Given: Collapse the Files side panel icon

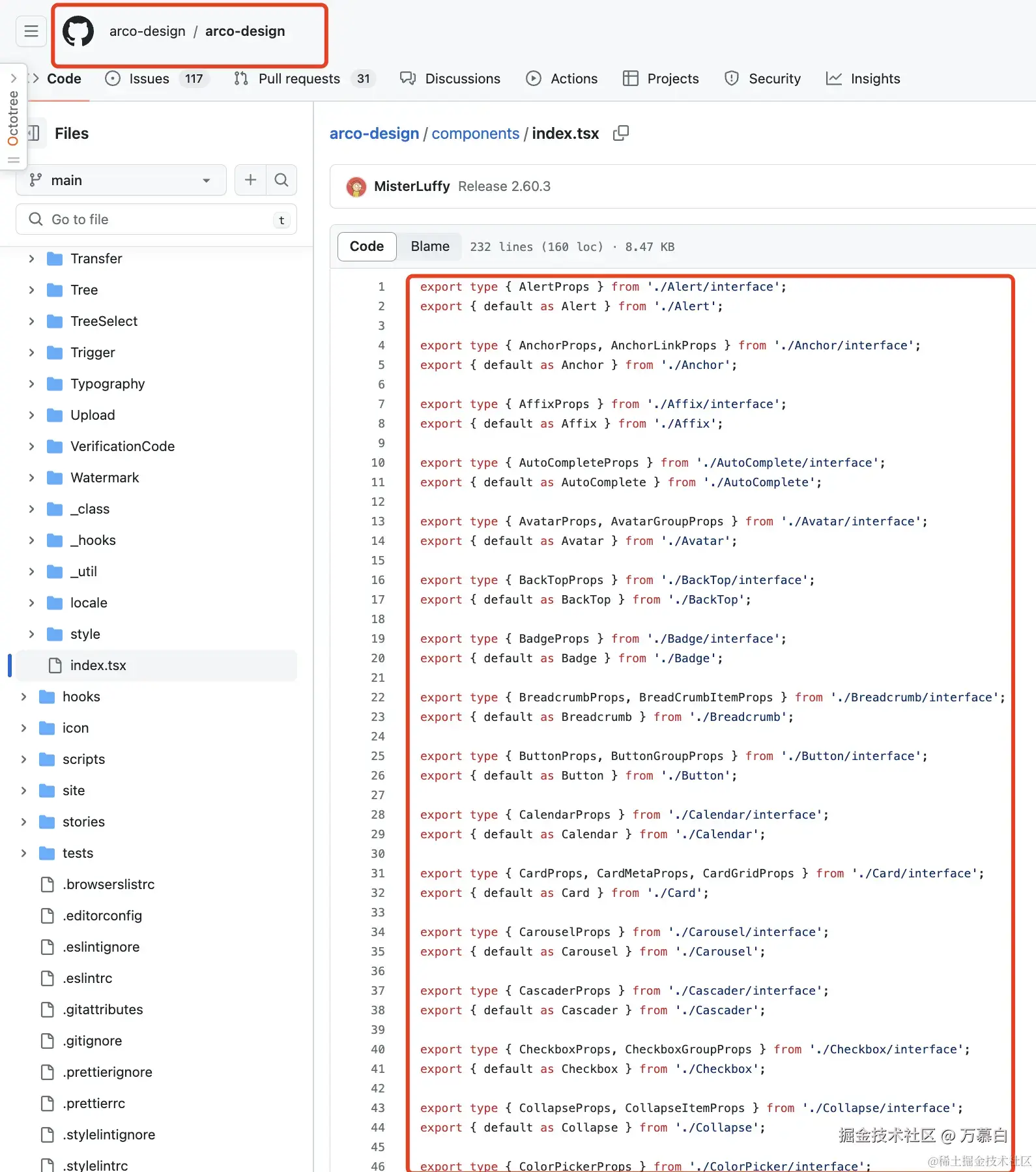Looking at the screenshot, I should click(34, 133).
